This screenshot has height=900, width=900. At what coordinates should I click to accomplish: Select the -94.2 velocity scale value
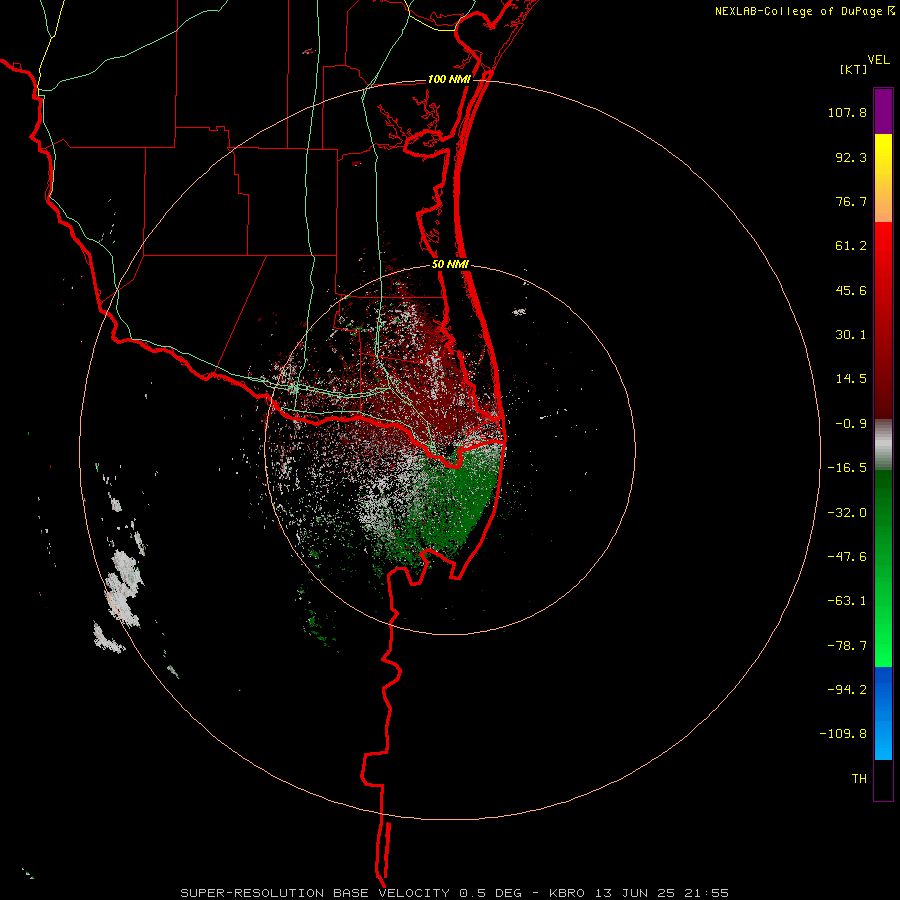(x=847, y=689)
